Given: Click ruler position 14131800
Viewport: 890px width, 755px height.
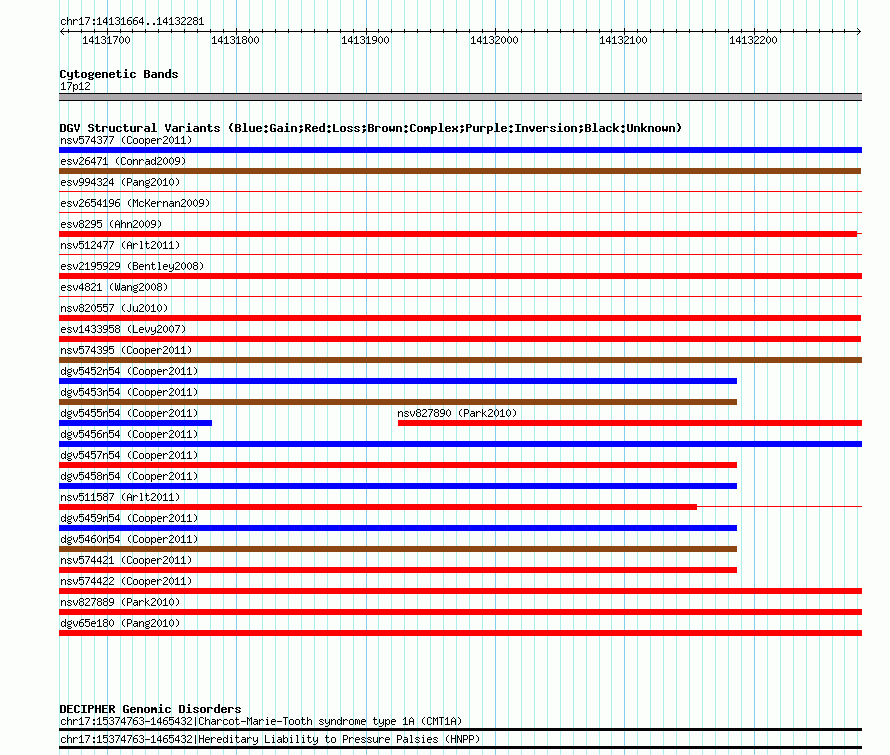Looking at the screenshot, I should pos(236,40).
